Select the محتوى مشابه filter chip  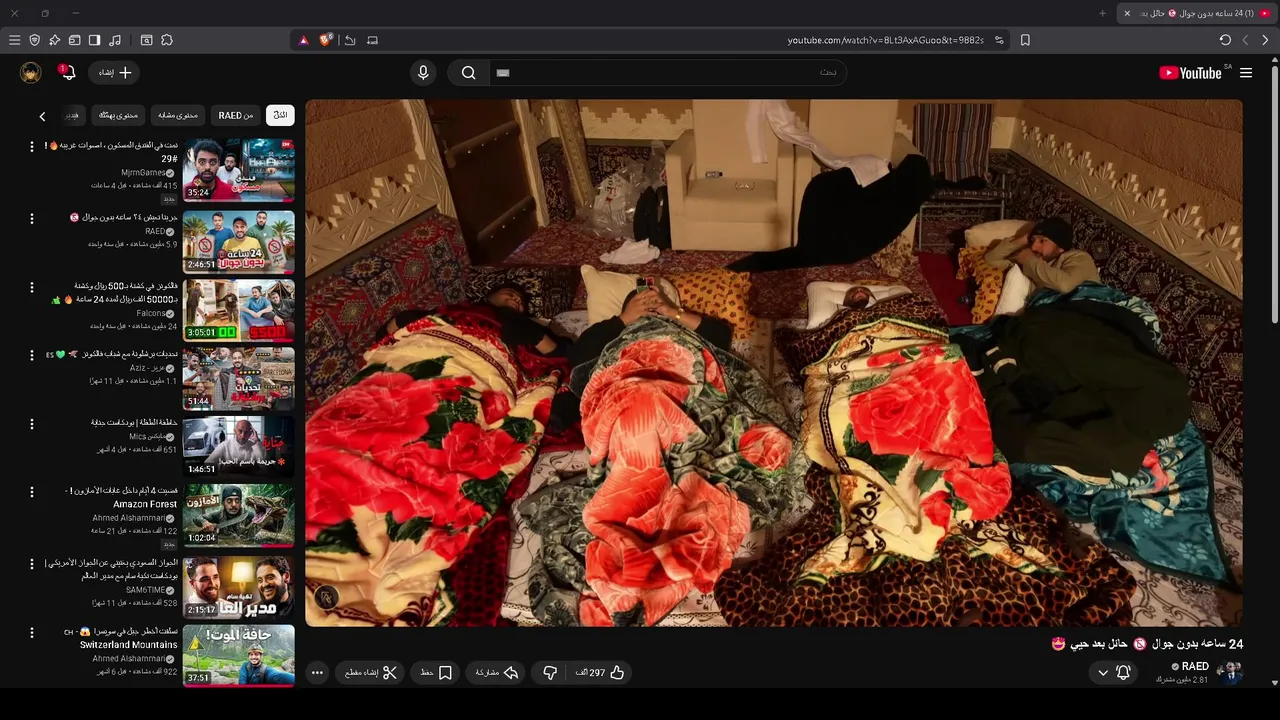pyautogui.click(x=178, y=115)
